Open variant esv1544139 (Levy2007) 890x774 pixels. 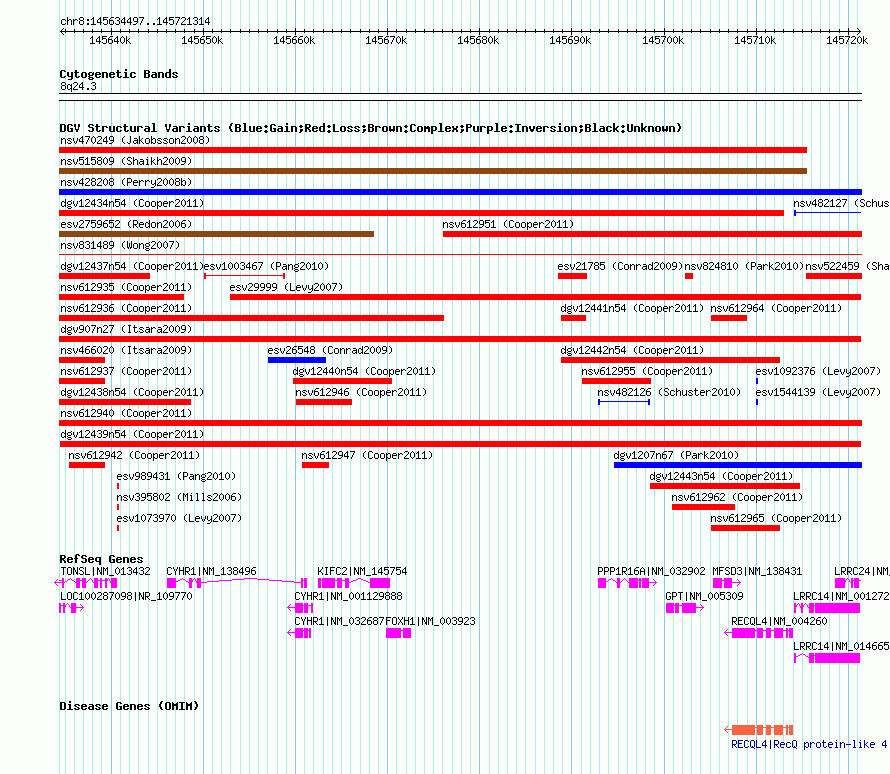[818, 393]
